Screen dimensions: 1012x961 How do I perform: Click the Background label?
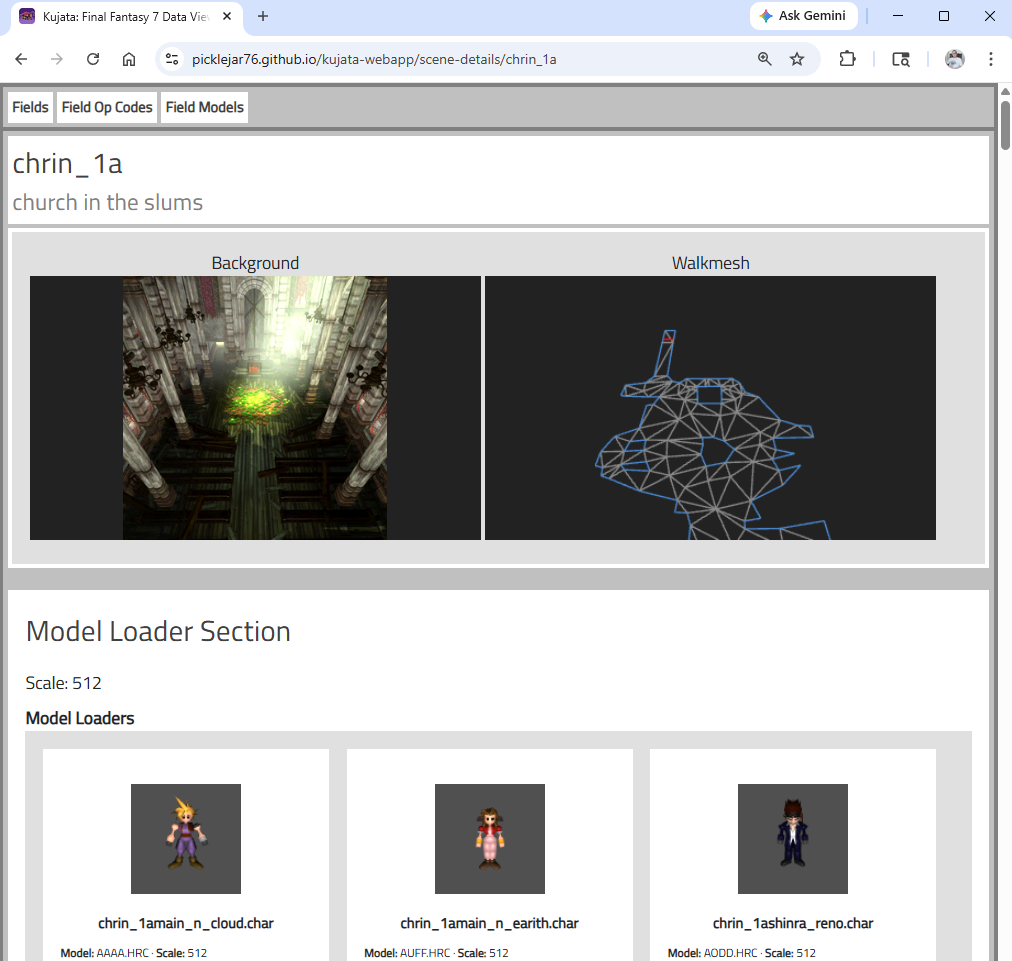[x=255, y=263]
